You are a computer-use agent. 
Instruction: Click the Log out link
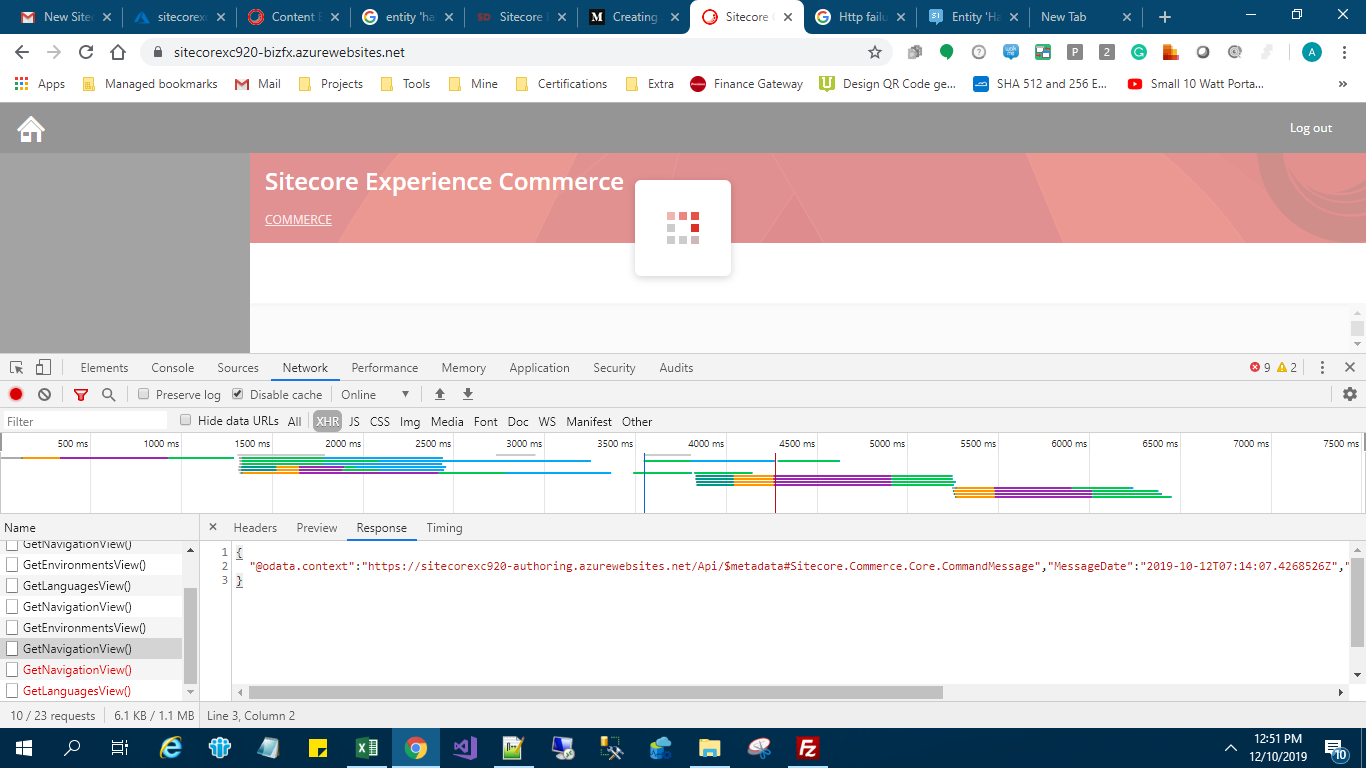click(1310, 128)
